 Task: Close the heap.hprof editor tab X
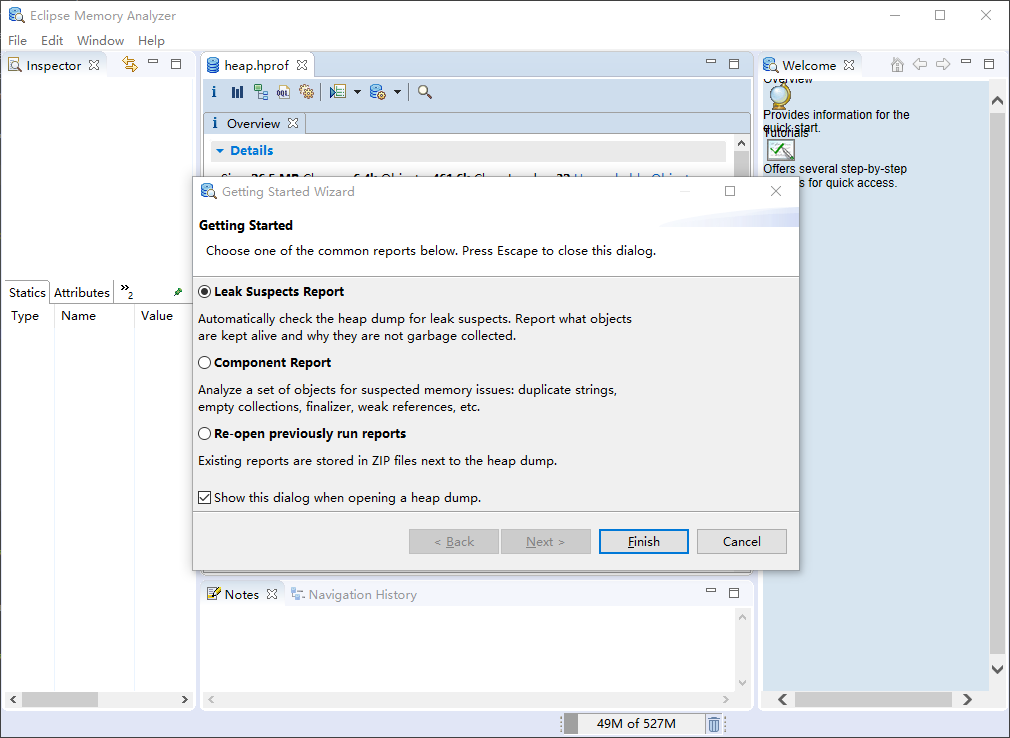click(x=302, y=65)
